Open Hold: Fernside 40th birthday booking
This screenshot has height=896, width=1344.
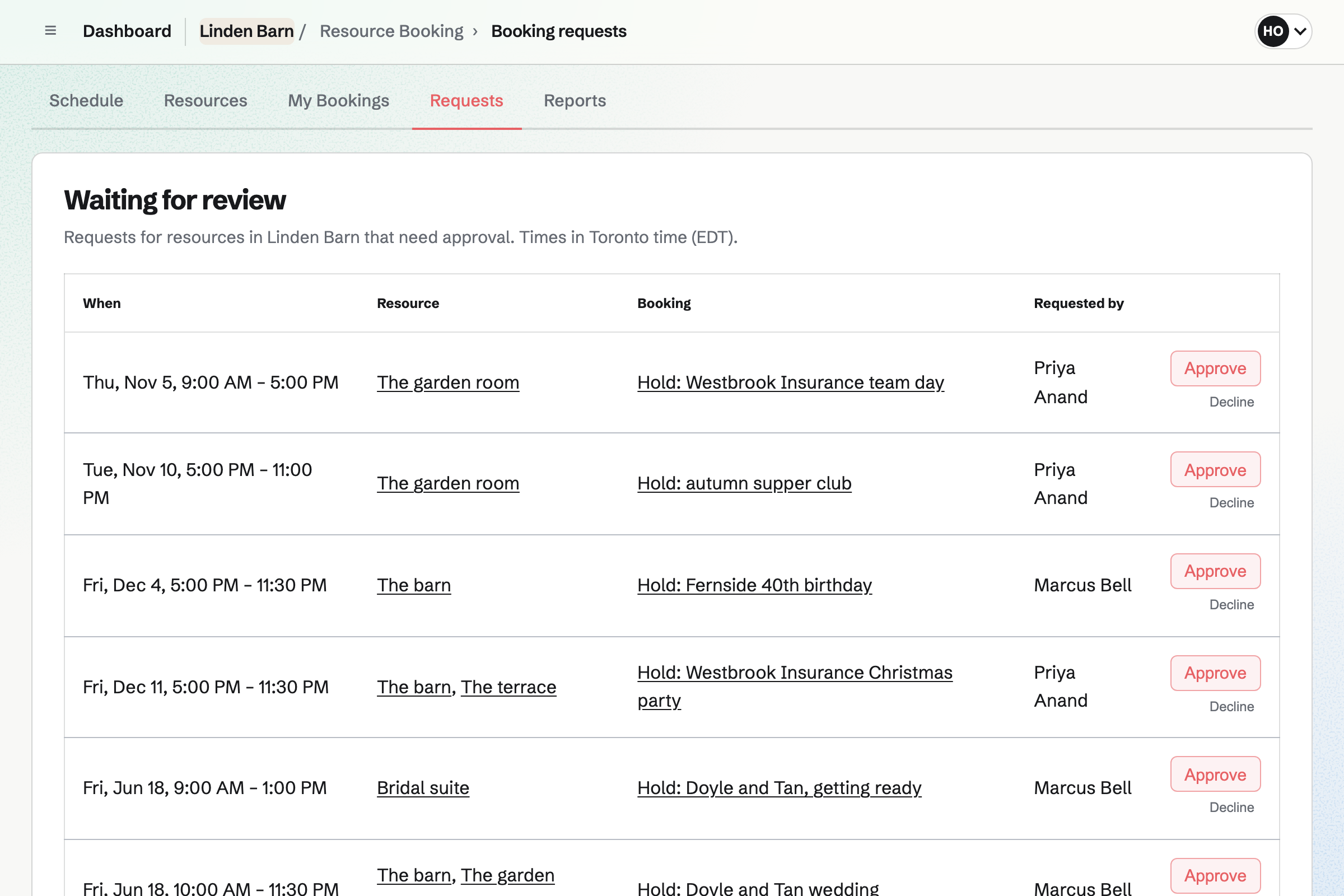point(754,585)
